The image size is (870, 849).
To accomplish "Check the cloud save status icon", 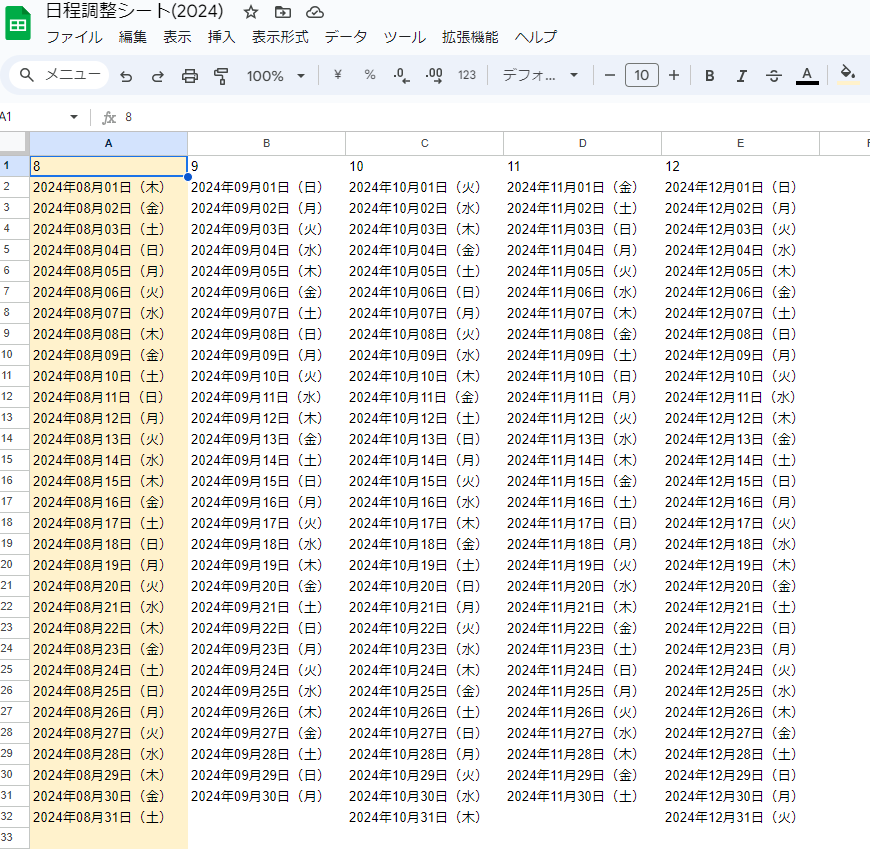I will pos(315,12).
